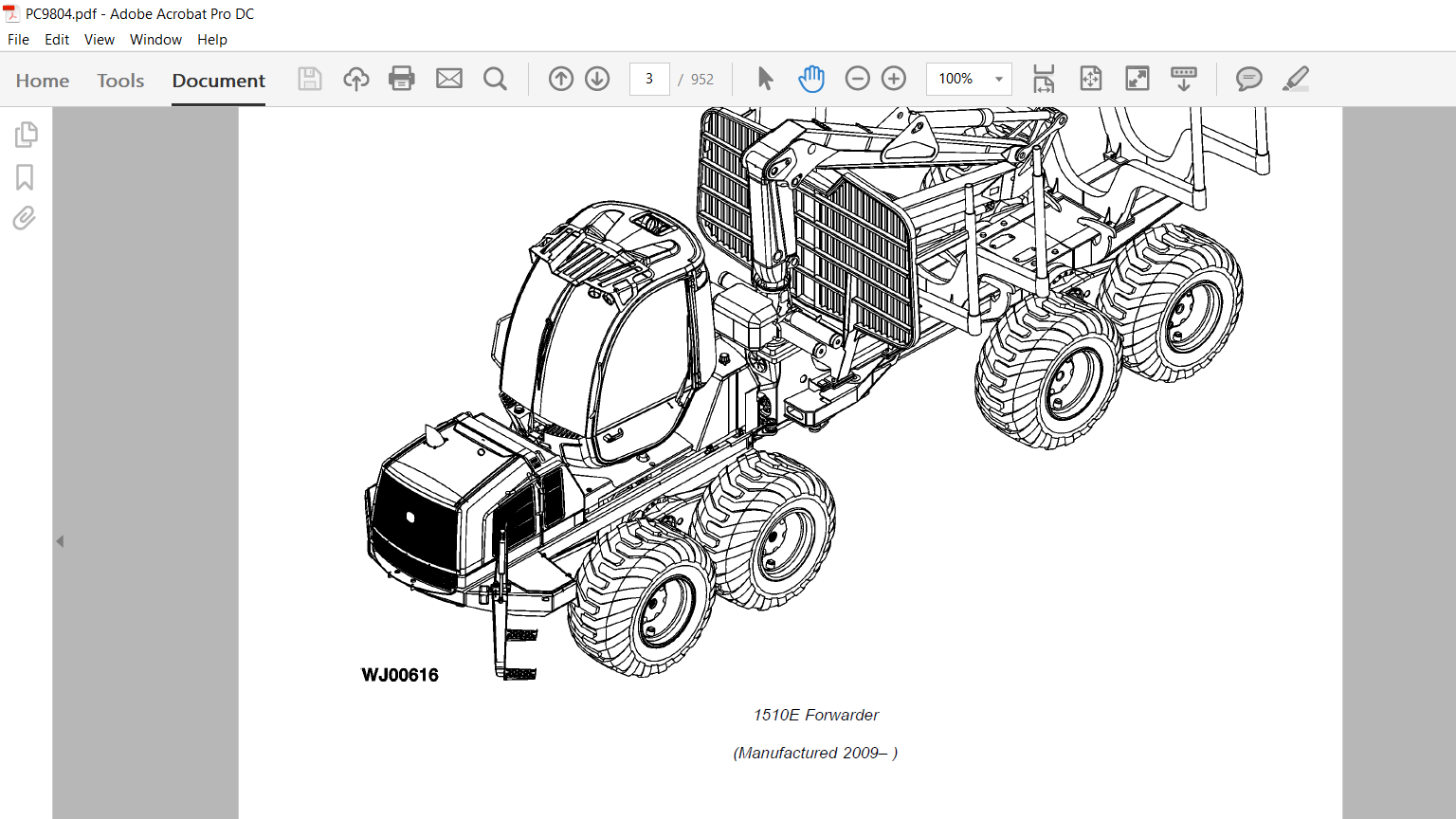Click the fit one full page icon
The width and height of the screenshot is (1456, 819).
pos(1091,79)
